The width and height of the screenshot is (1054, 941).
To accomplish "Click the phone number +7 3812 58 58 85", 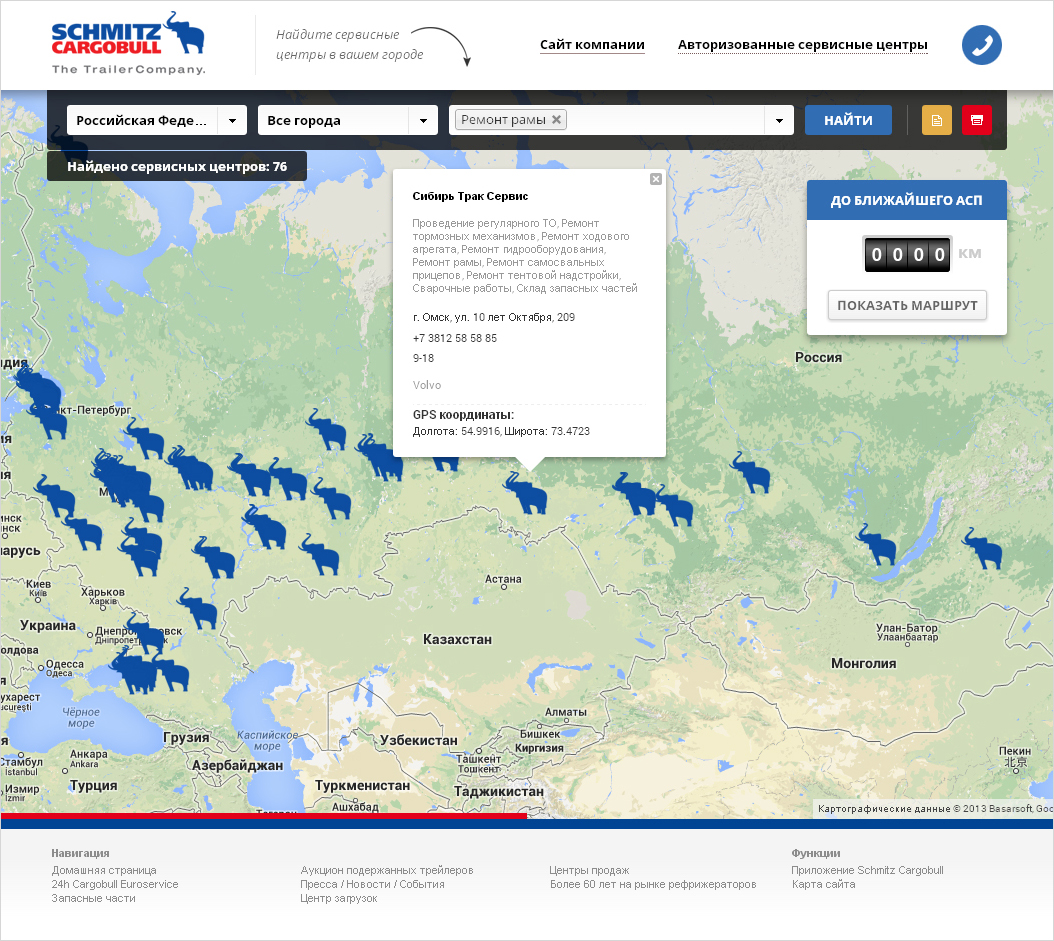I will pos(455,338).
